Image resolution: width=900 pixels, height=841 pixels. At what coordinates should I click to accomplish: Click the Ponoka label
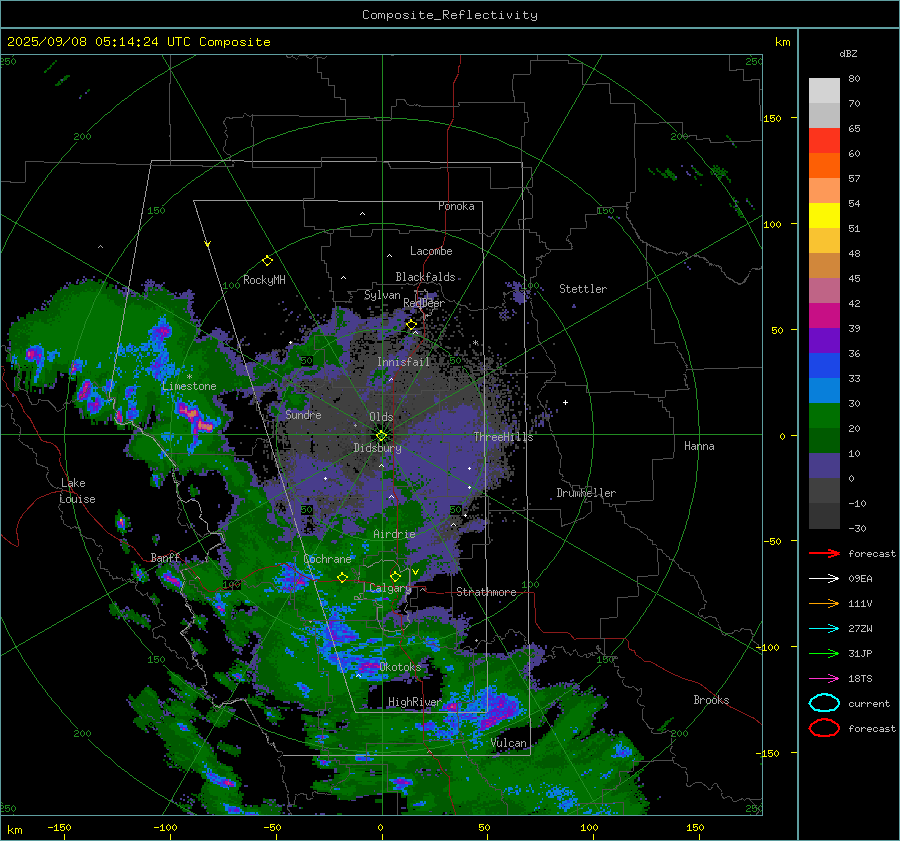pos(456,206)
